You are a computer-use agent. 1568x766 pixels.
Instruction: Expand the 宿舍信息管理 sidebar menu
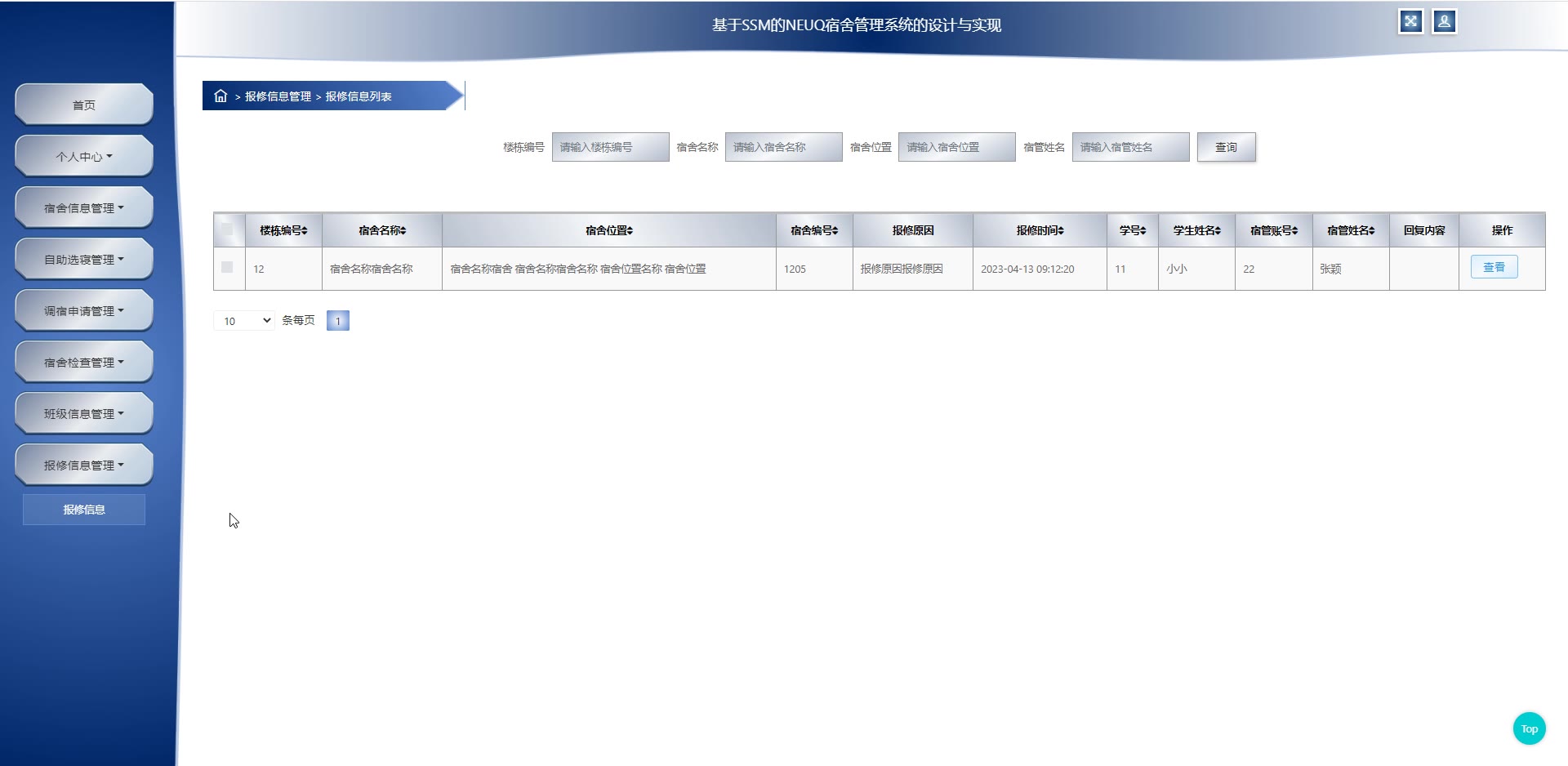(x=84, y=207)
